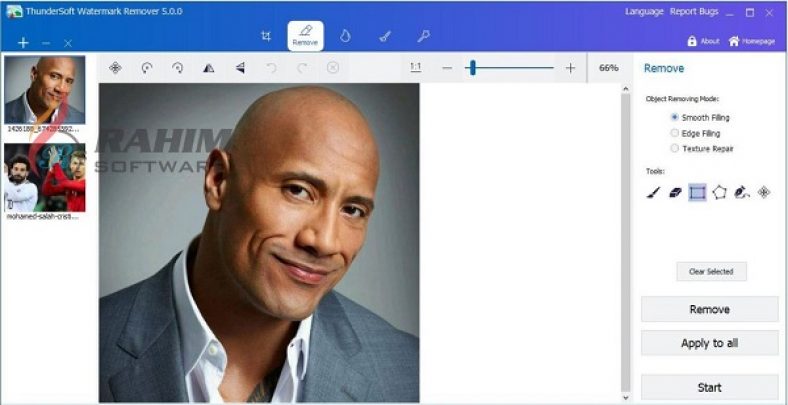Select the rectangle selection tool
Image resolution: width=788 pixels, height=405 pixels.
point(698,192)
